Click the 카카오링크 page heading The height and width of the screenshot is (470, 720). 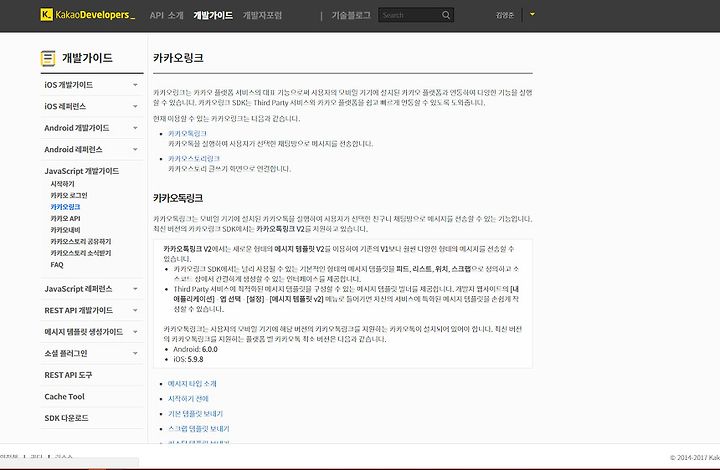(x=178, y=58)
